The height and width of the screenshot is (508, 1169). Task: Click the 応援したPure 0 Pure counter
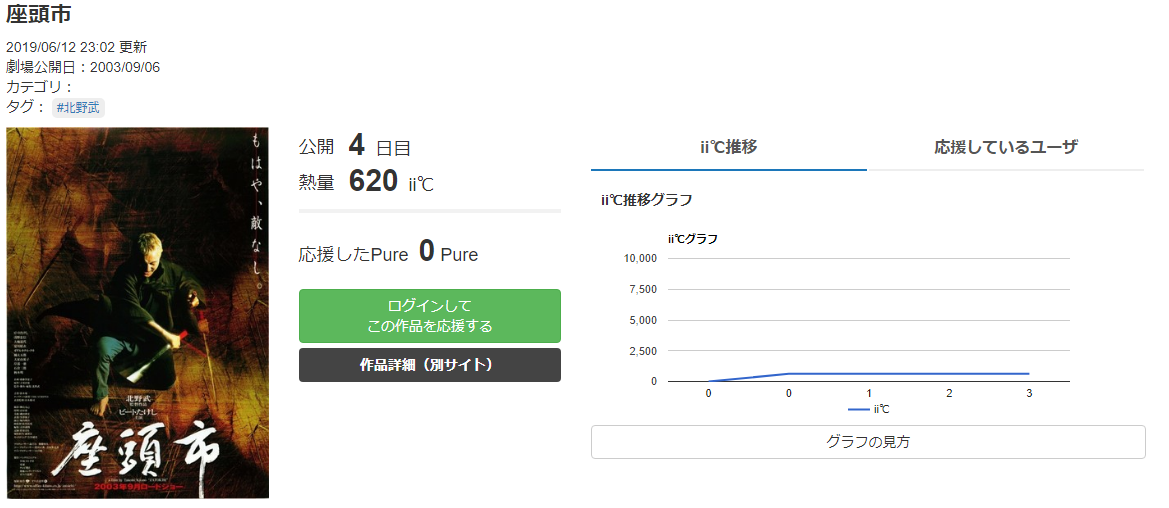[x=388, y=253]
